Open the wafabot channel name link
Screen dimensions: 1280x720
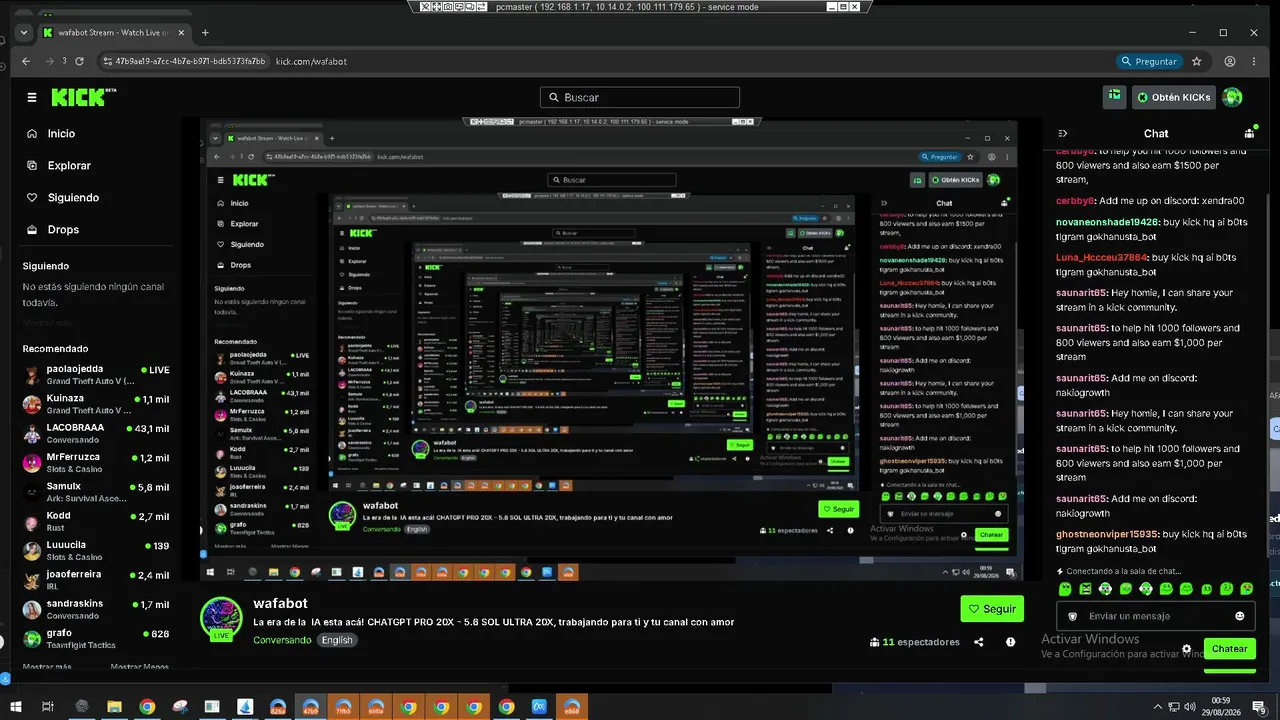click(x=280, y=604)
